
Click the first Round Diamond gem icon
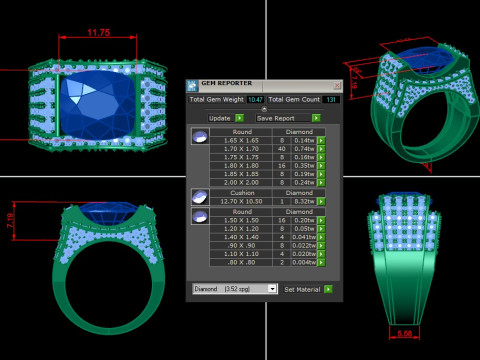point(200,136)
